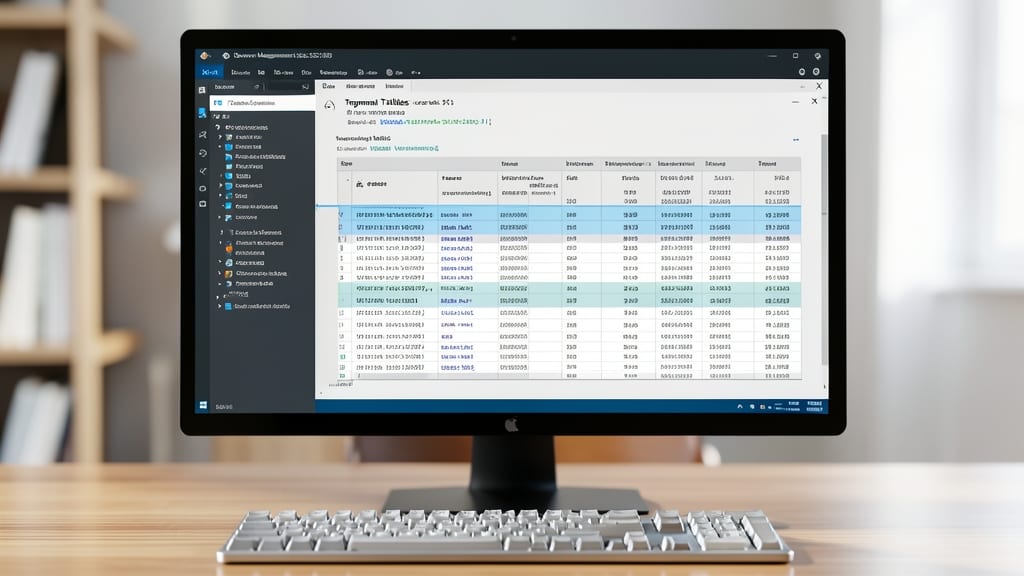Click the document icon in top toolbar
The width and height of the screenshot is (1024, 576).
click(360, 72)
